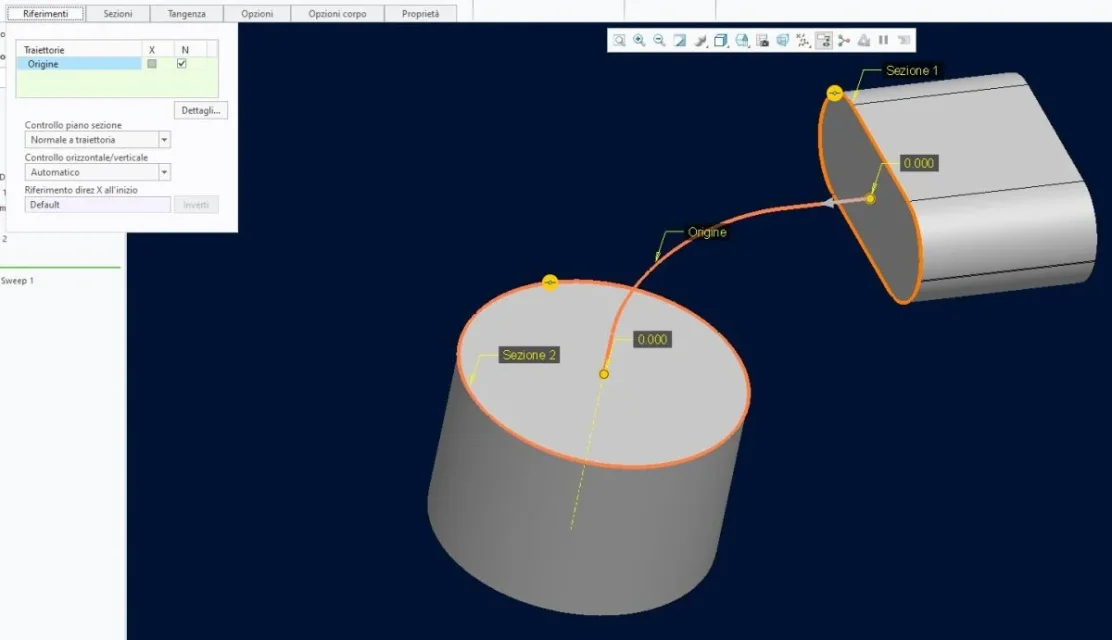This screenshot has width=1112, height=640.
Task: Click the Zoom Out magnifier icon
Action: (x=659, y=41)
